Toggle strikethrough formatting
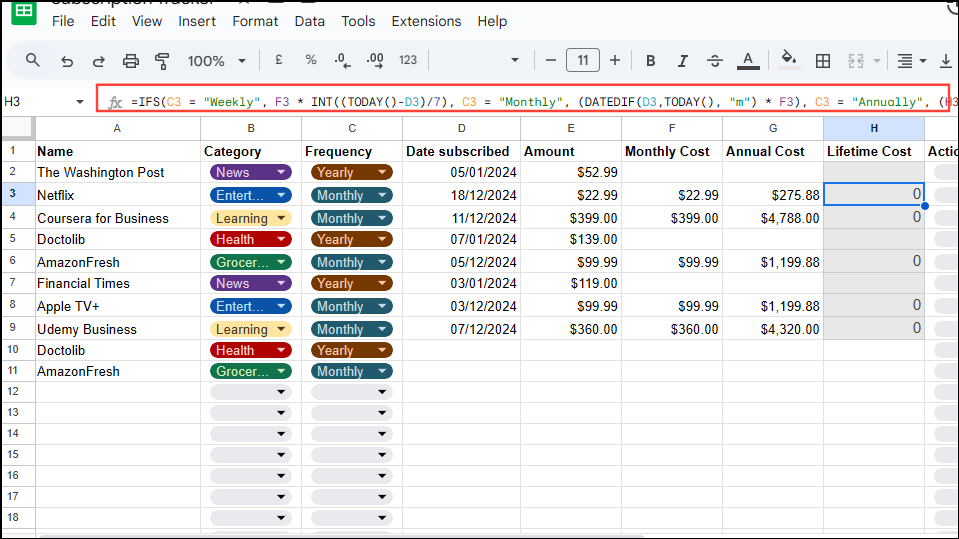 [714, 61]
